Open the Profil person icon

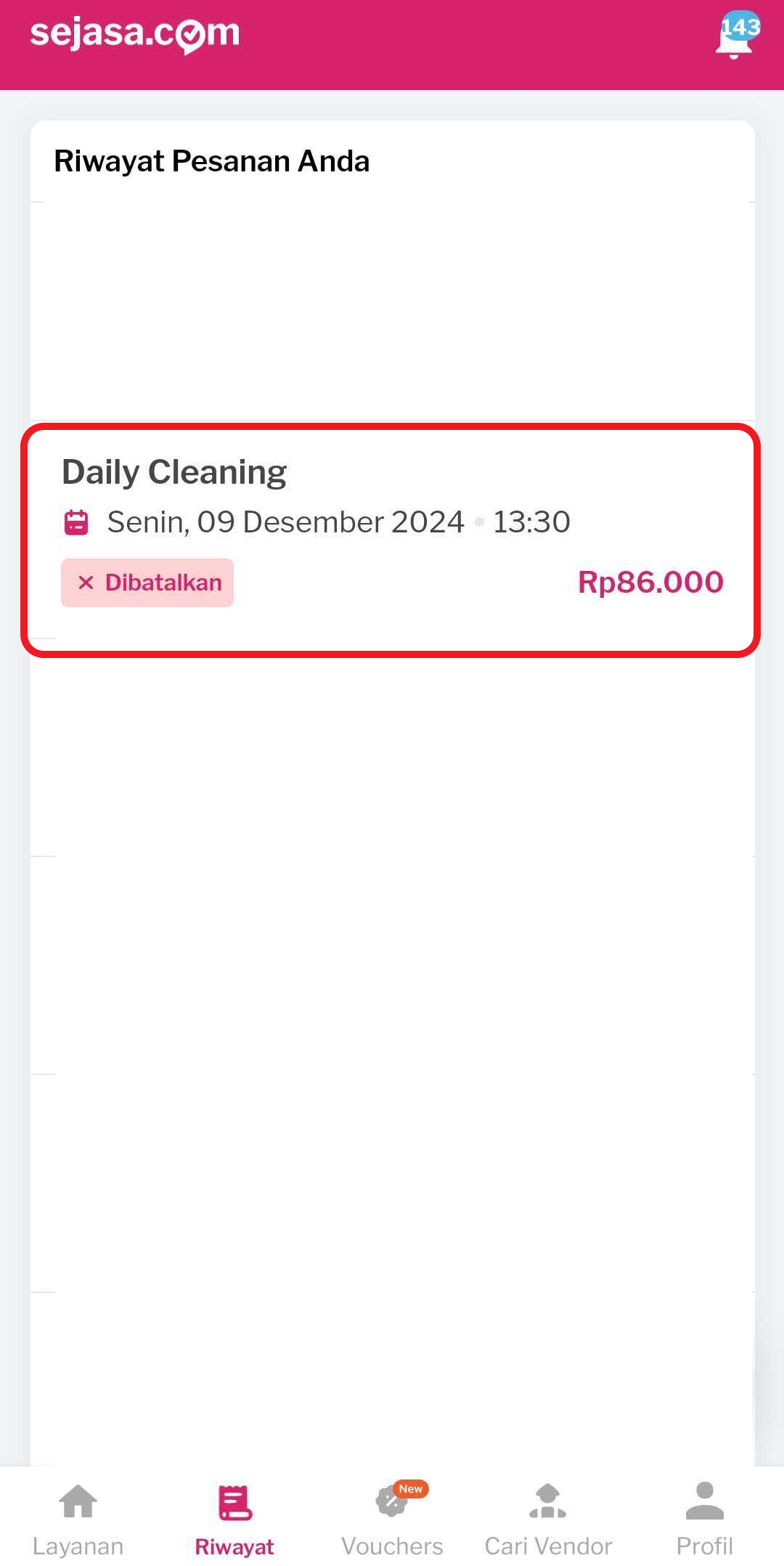pyautogui.click(x=704, y=1501)
